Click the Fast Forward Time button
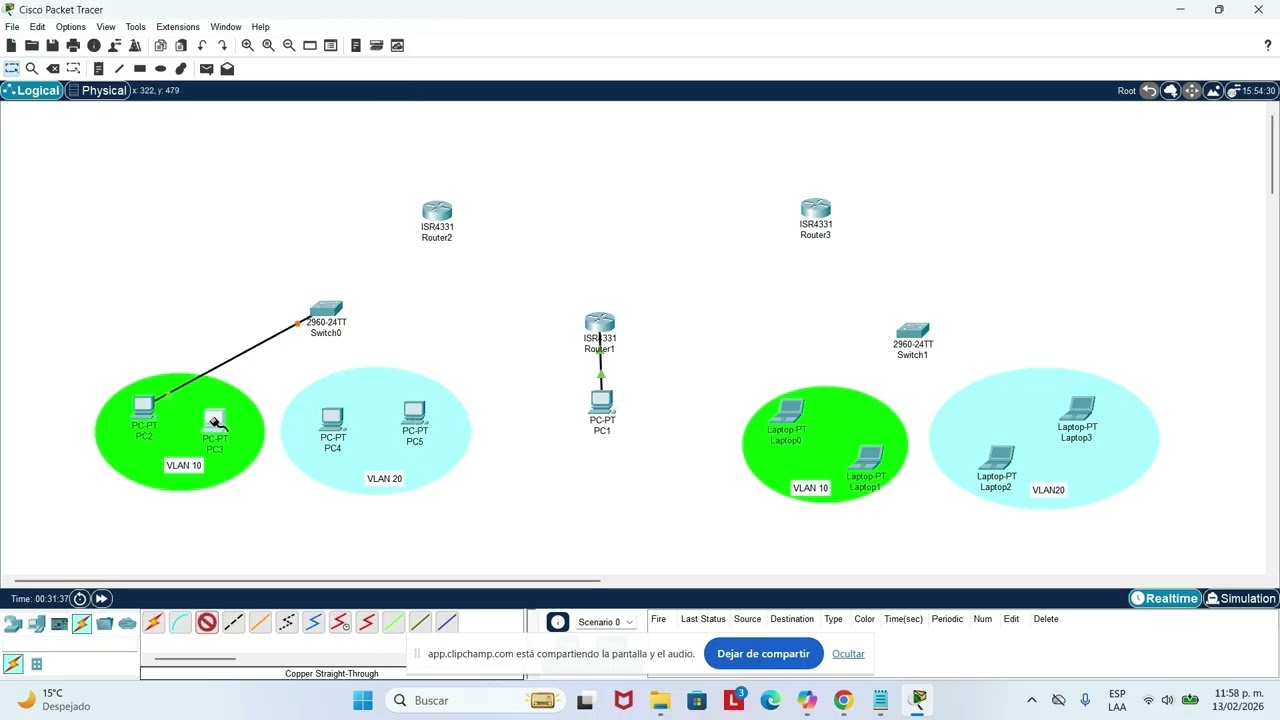This screenshot has width=1280, height=720. (x=101, y=598)
